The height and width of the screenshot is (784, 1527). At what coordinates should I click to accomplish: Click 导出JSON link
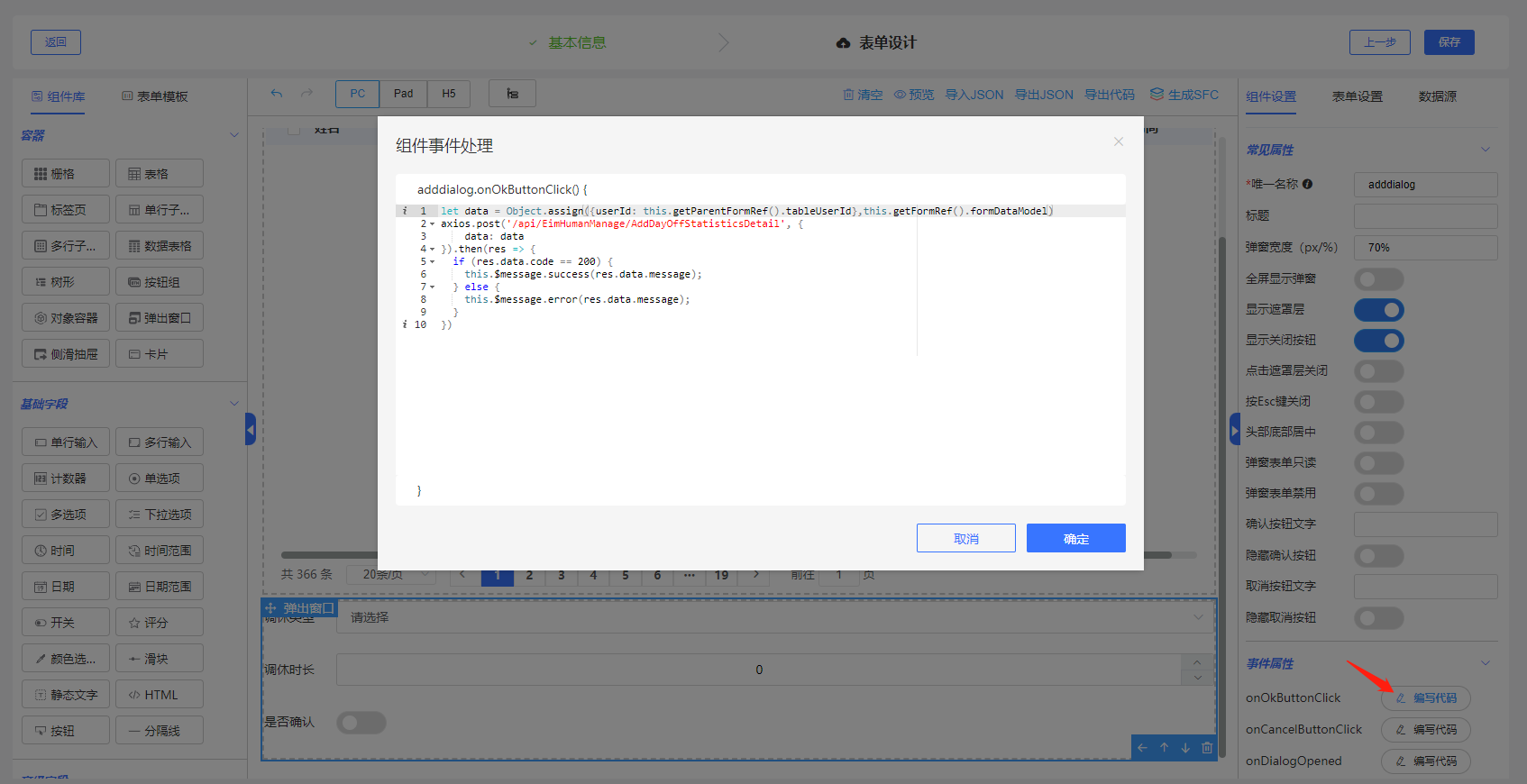point(1044,95)
